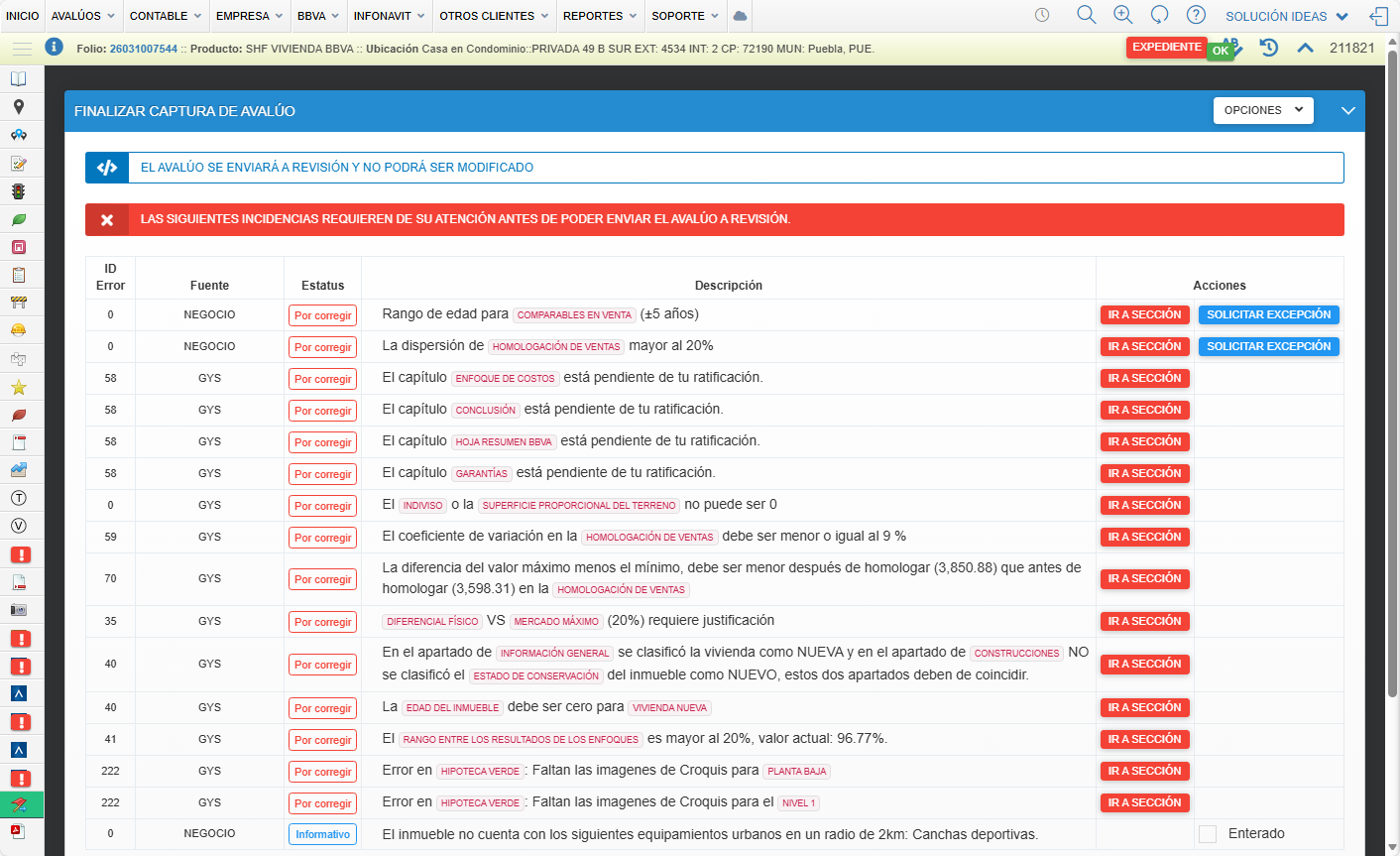
Task: Open the REPORTES menu
Action: (599, 16)
